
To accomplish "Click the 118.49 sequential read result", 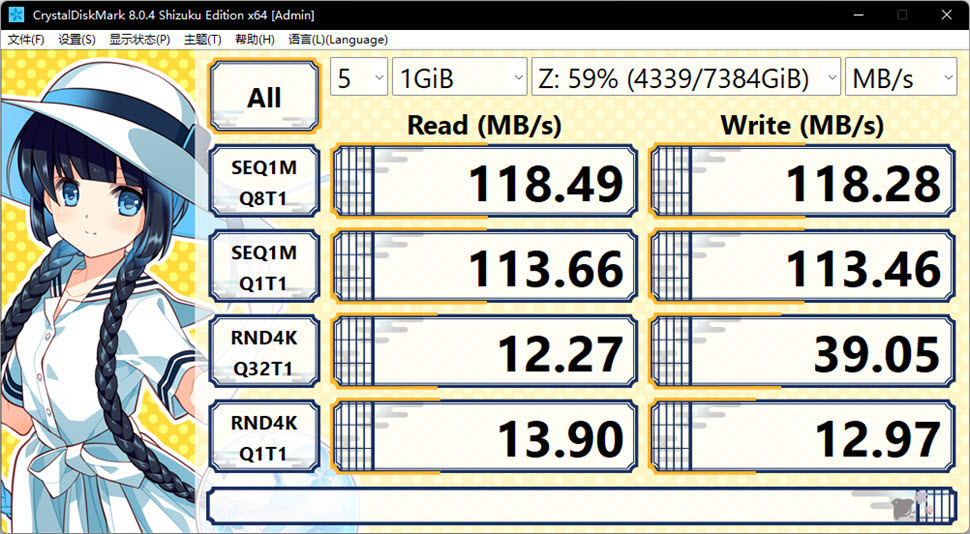I will [485, 181].
